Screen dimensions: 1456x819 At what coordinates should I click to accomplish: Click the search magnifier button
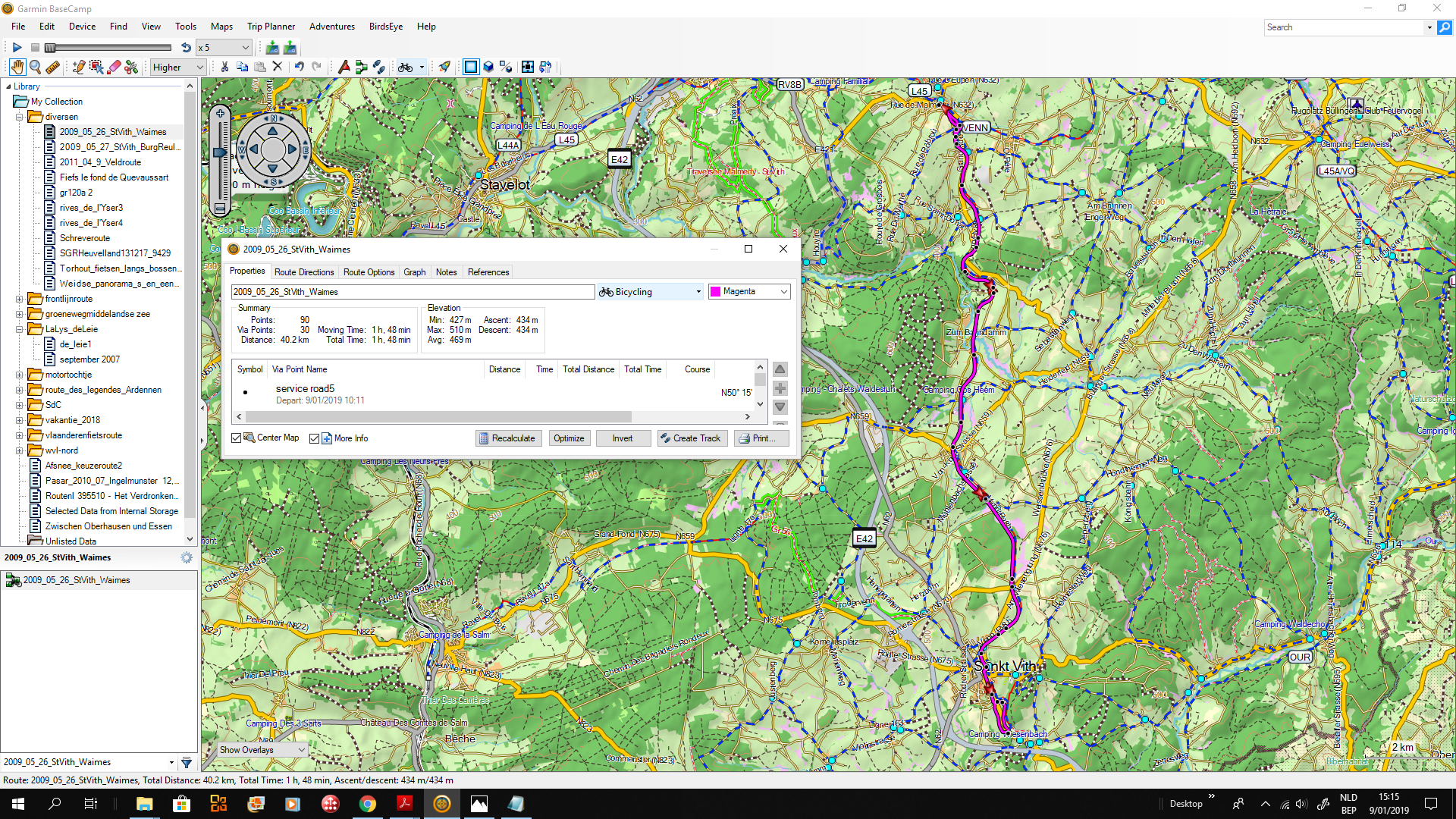[1445, 27]
